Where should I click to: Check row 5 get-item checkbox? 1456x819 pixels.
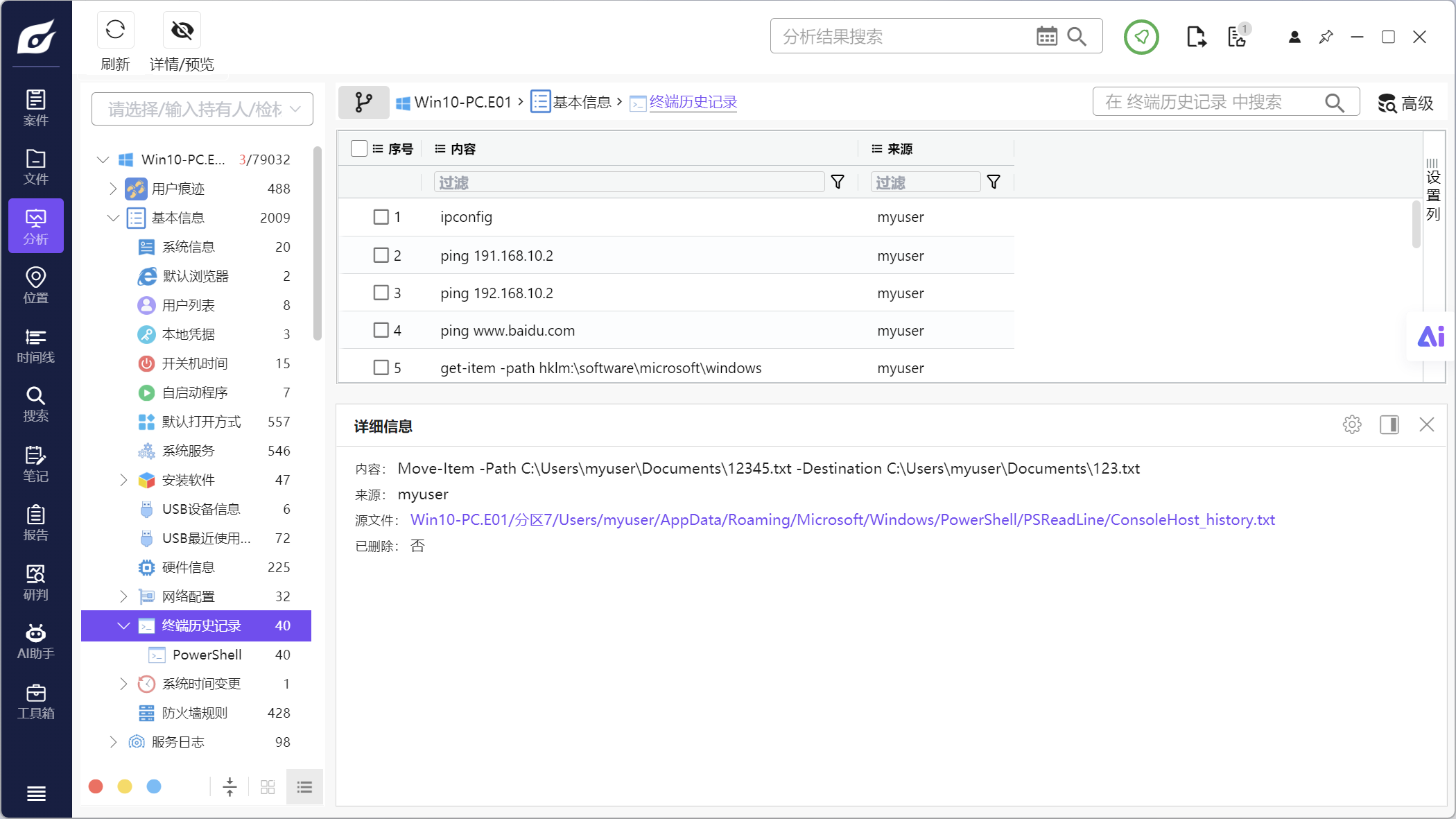tap(381, 368)
